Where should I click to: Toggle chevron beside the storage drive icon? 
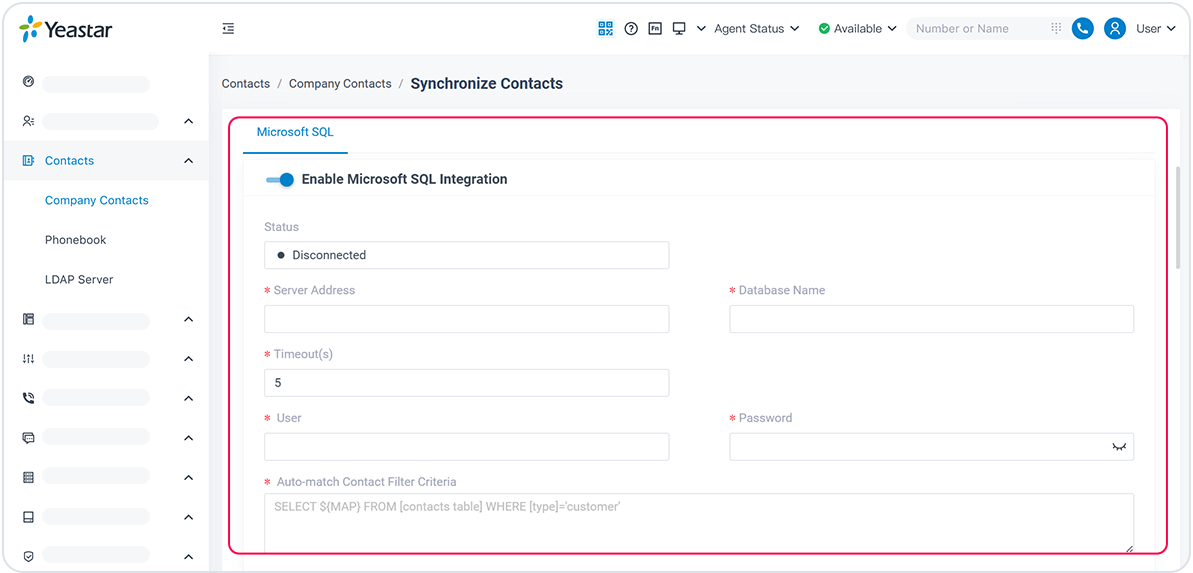[189, 517]
